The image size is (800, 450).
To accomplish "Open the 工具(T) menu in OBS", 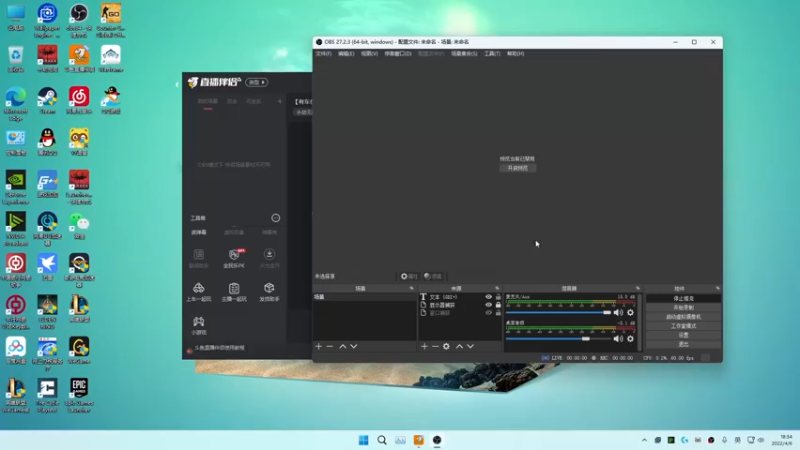I will 492,54.
